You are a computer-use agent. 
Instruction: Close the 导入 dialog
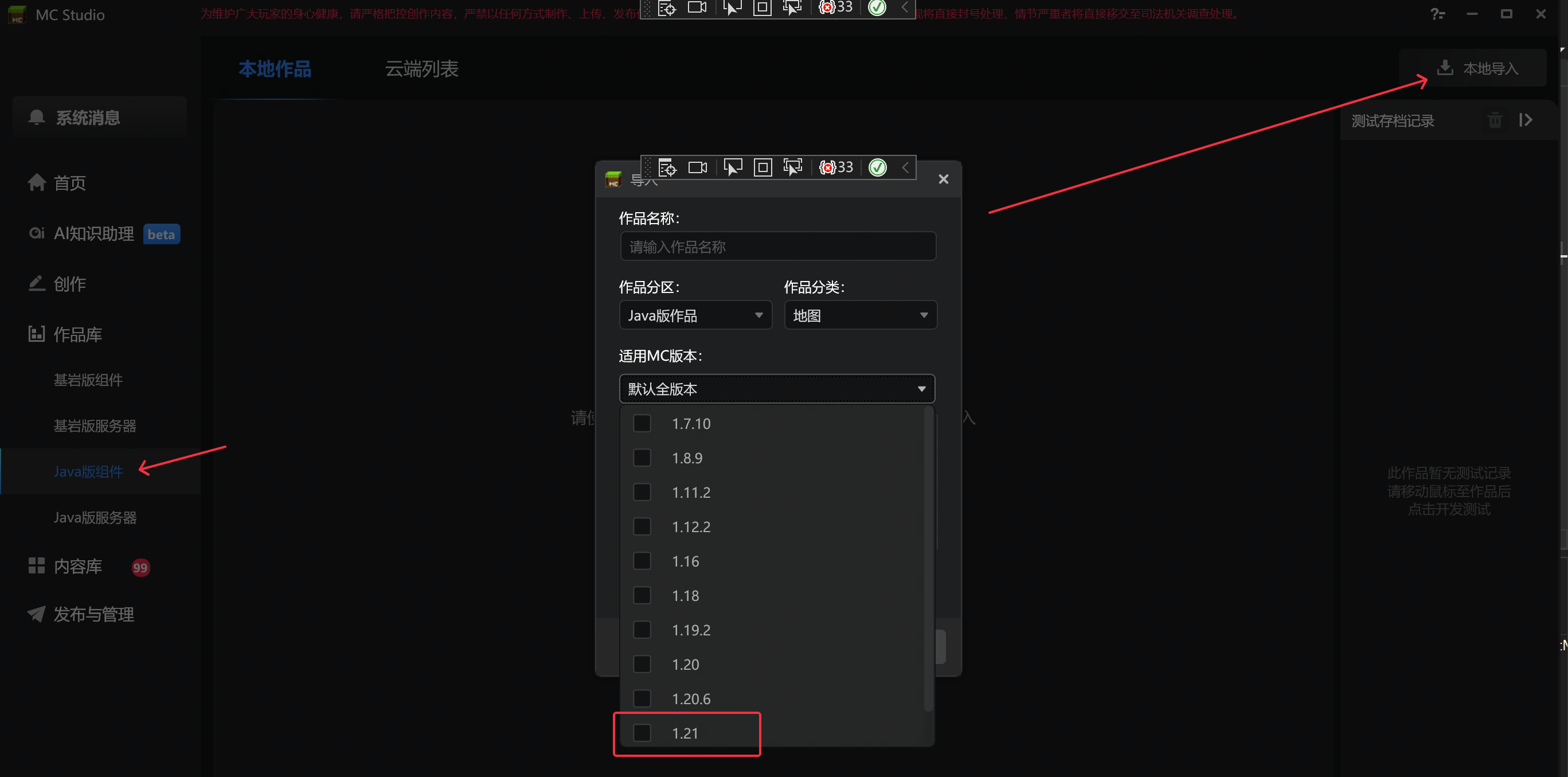(x=943, y=179)
